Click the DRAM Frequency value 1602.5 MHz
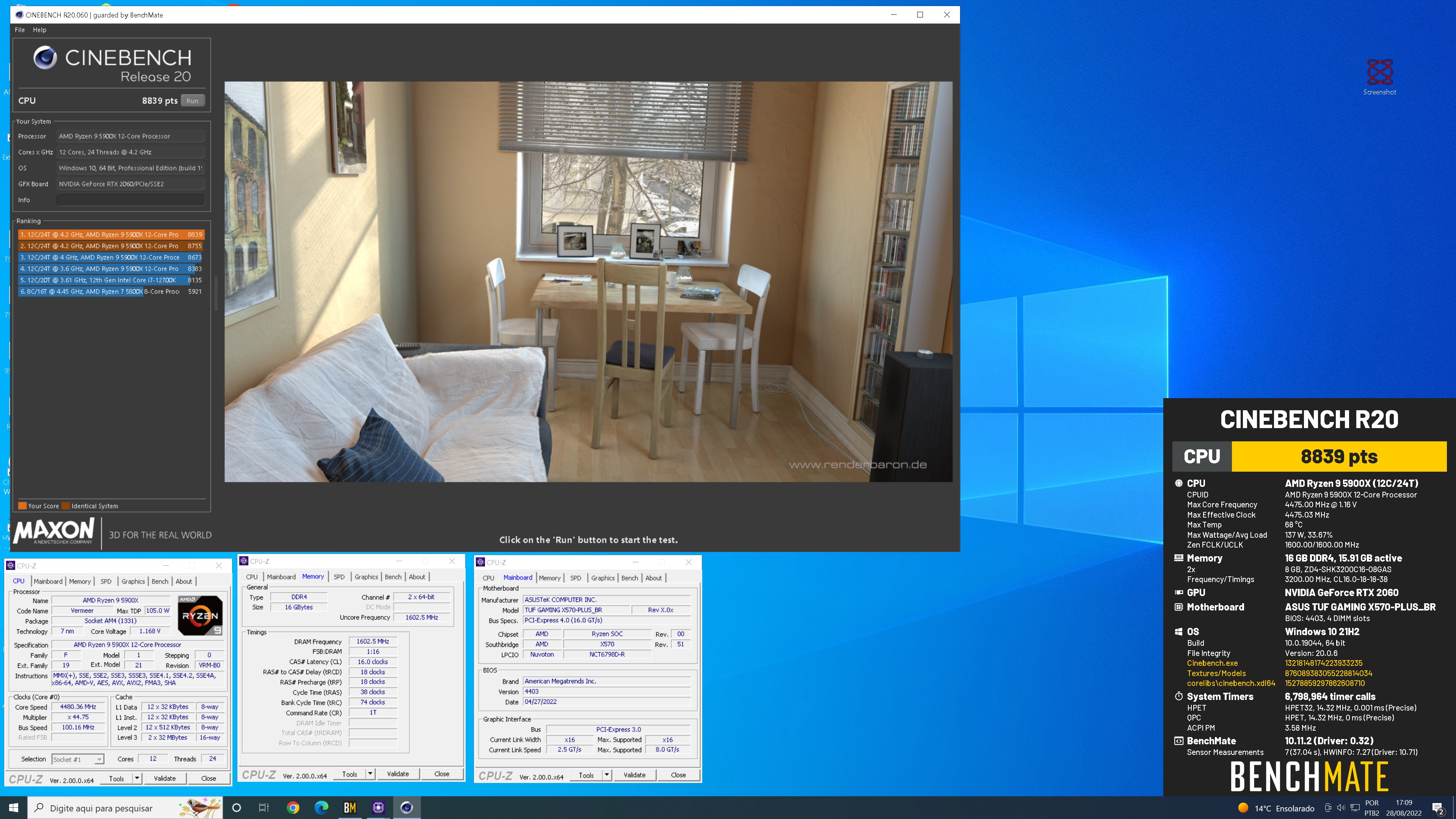This screenshot has height=819, width=1456. point(372,642)
